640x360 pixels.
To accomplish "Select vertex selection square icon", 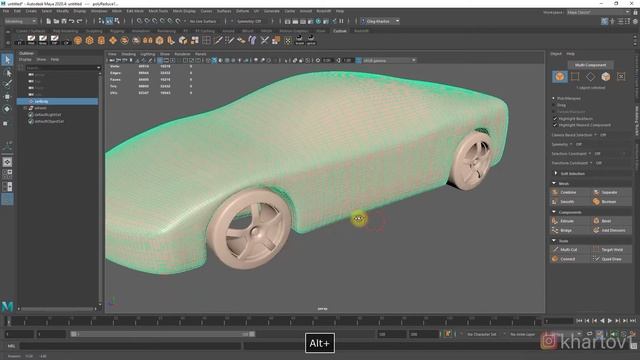I will pyautogui.click(x=575, y=76).
